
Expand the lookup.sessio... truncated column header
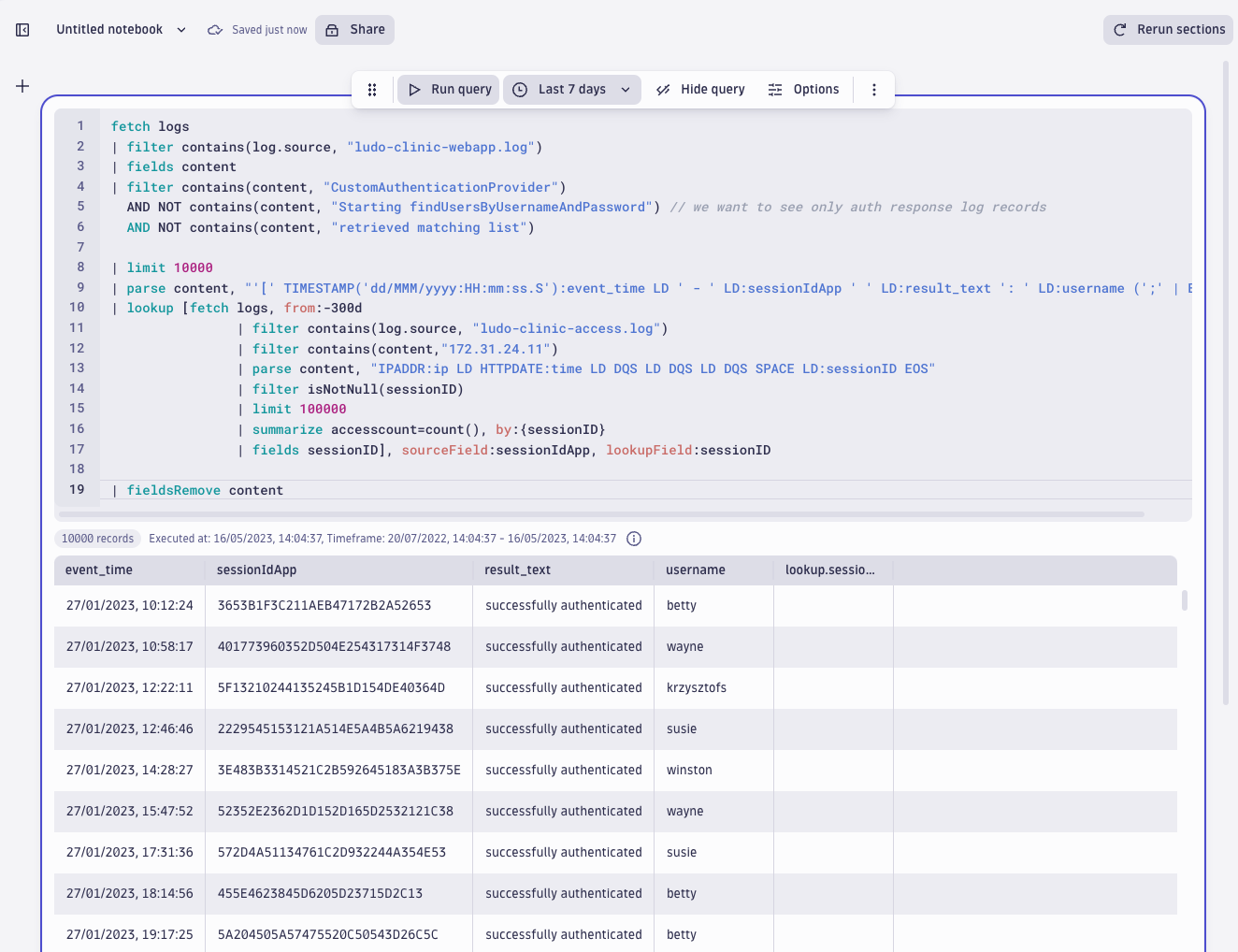pos(831,570)
